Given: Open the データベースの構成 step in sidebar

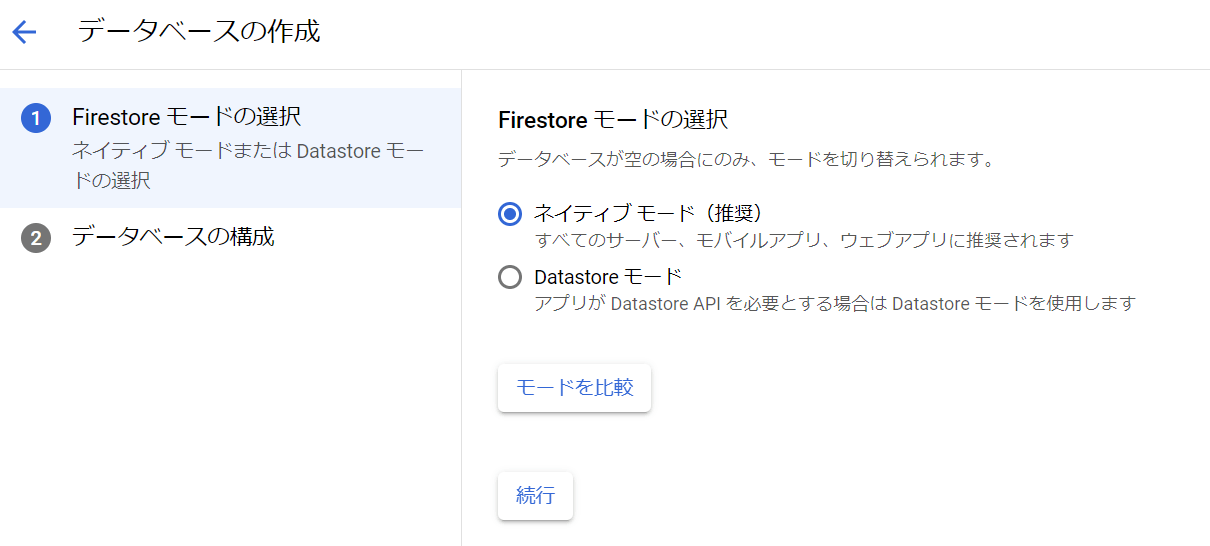Looking at the screenshot, I should tap(230, 238).
